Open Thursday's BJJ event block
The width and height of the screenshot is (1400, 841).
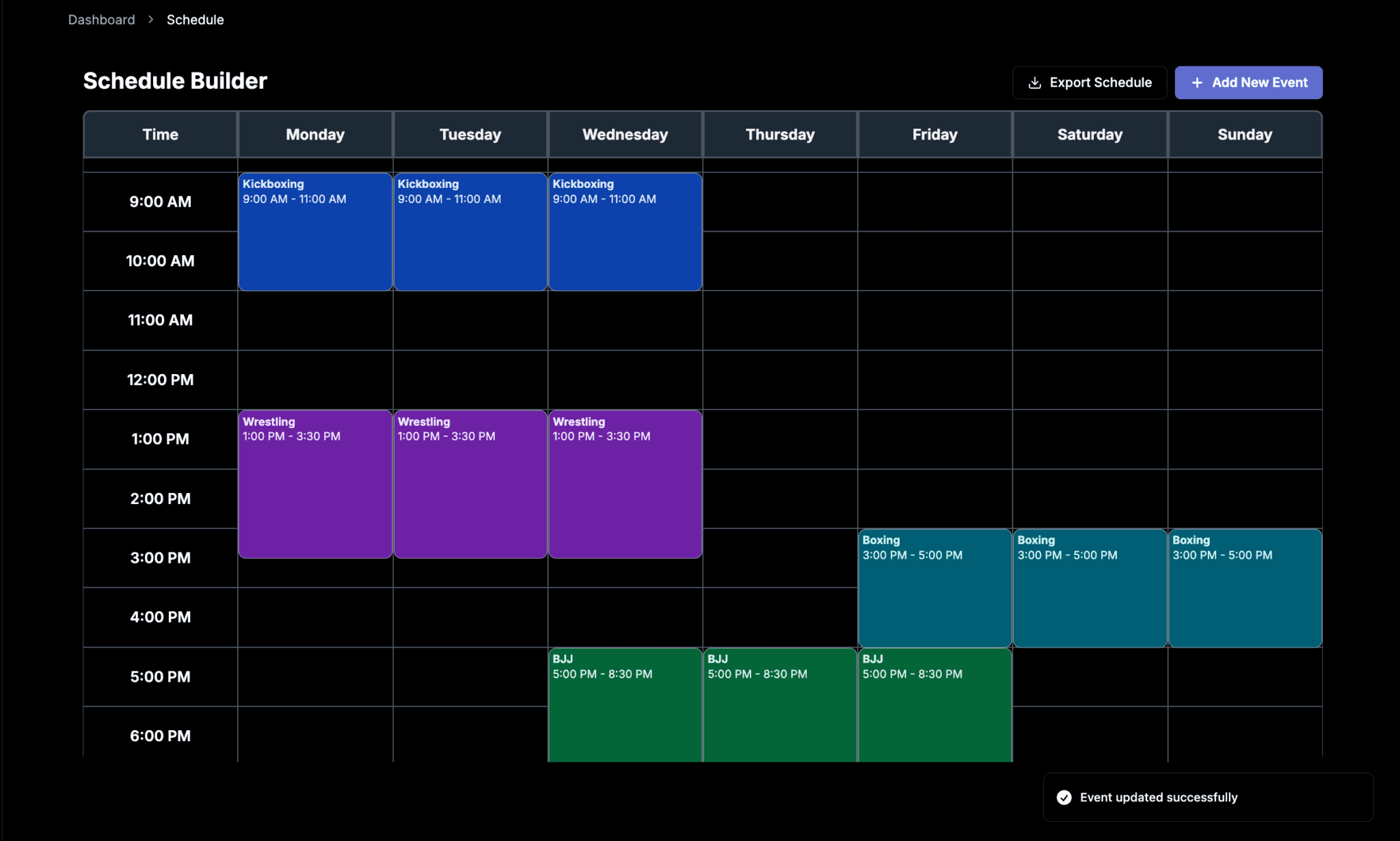coord(780,704)
